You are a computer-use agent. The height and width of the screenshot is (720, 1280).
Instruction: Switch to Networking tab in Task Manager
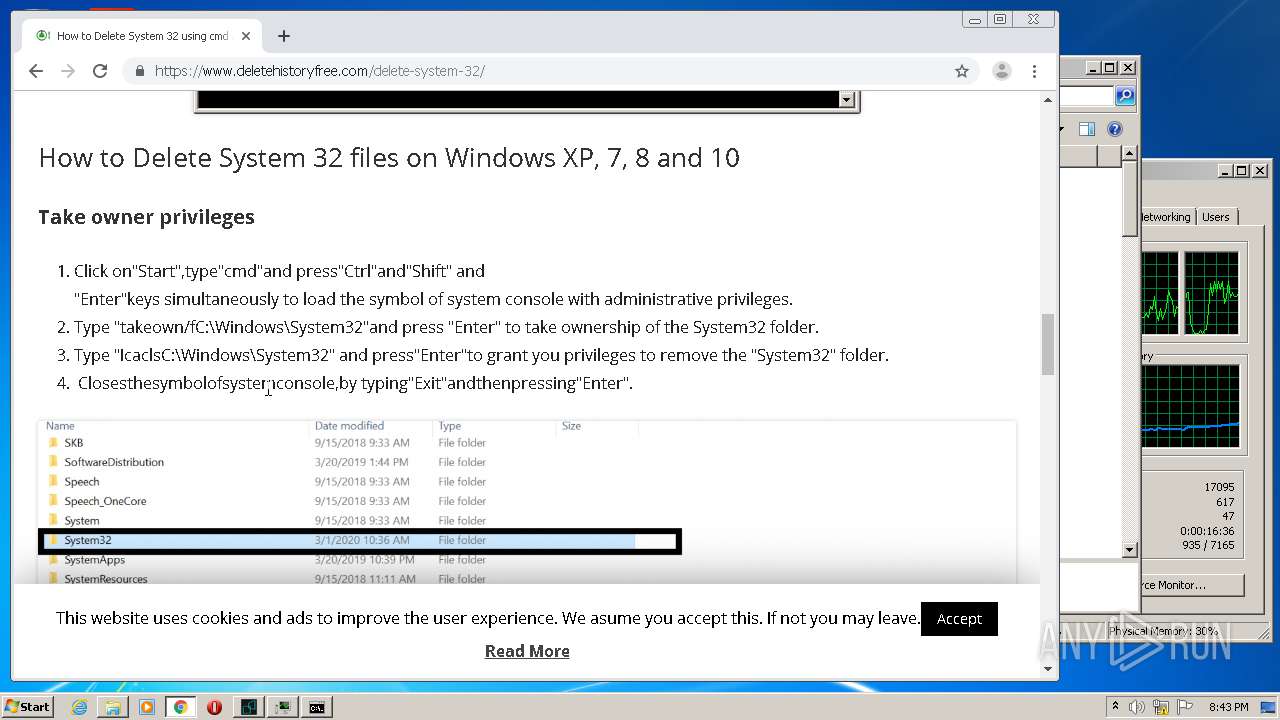(1166, 217)
